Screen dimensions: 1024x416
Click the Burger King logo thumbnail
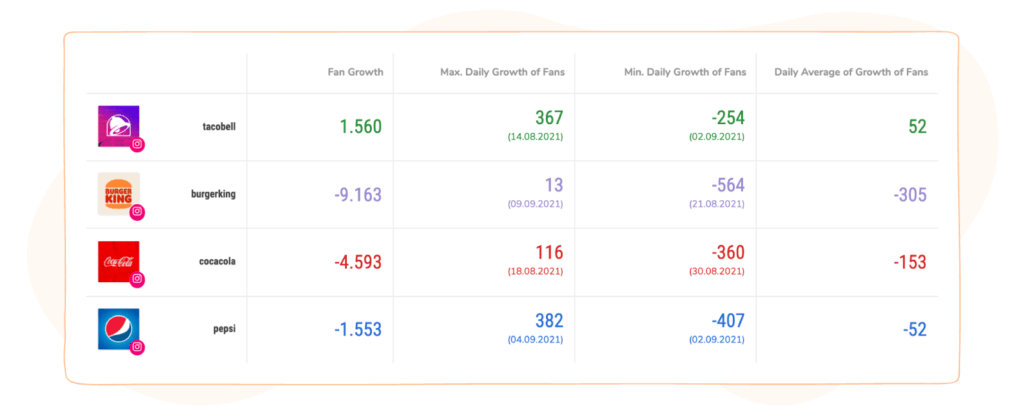119,194
